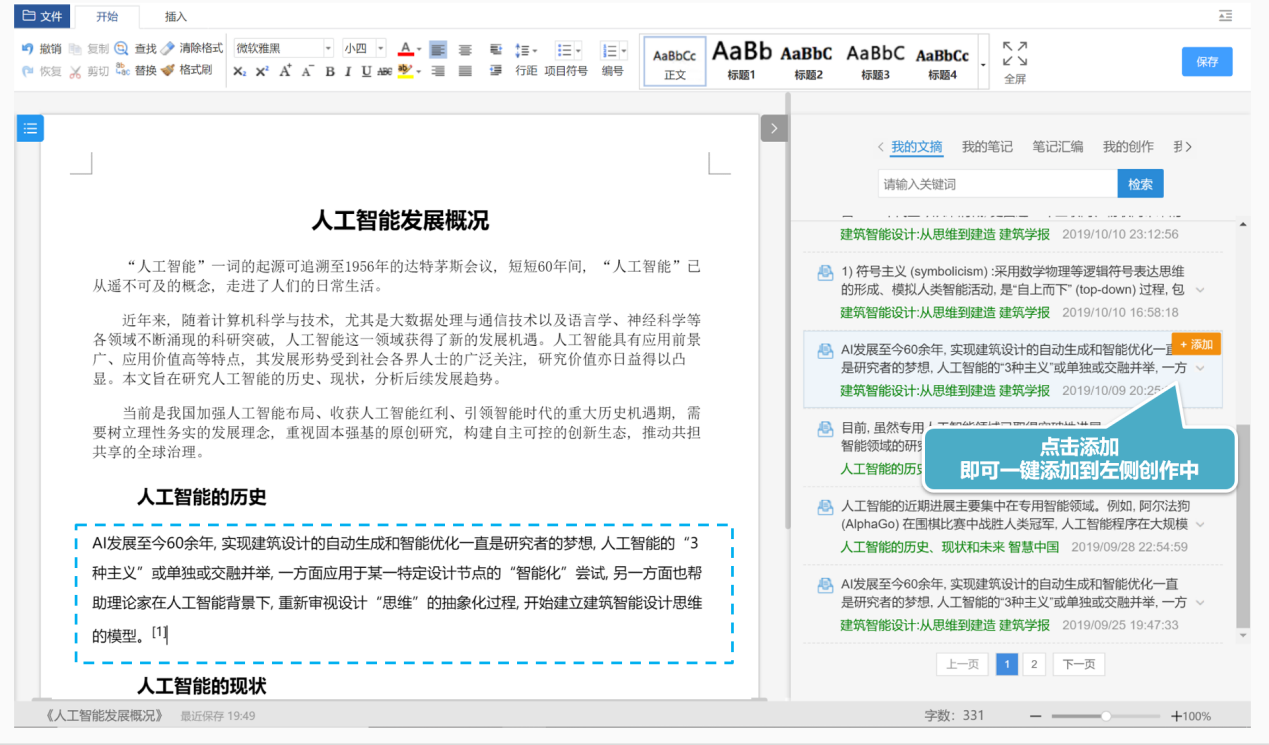
Task: Click the 全屏 fullscreen icon
Action: (x=1015, y=53)
